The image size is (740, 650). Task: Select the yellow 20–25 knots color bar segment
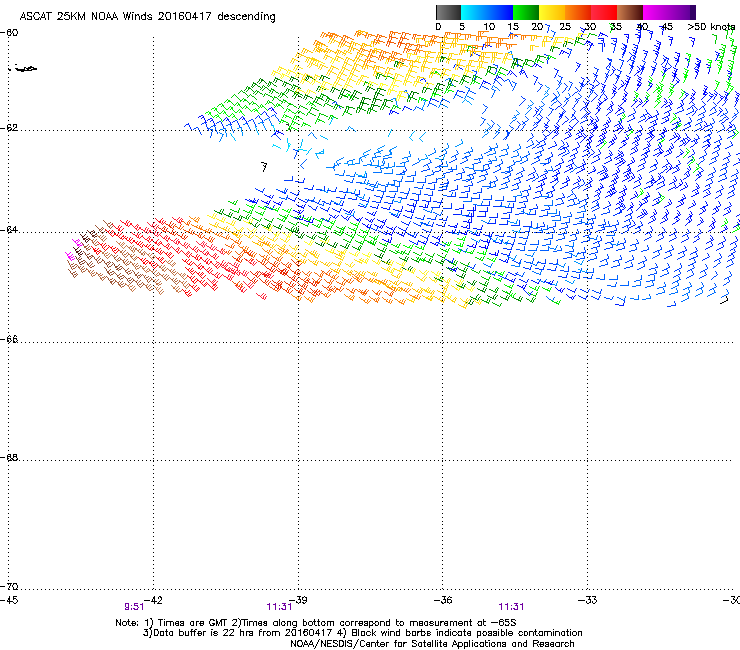[x=552, y=12]
